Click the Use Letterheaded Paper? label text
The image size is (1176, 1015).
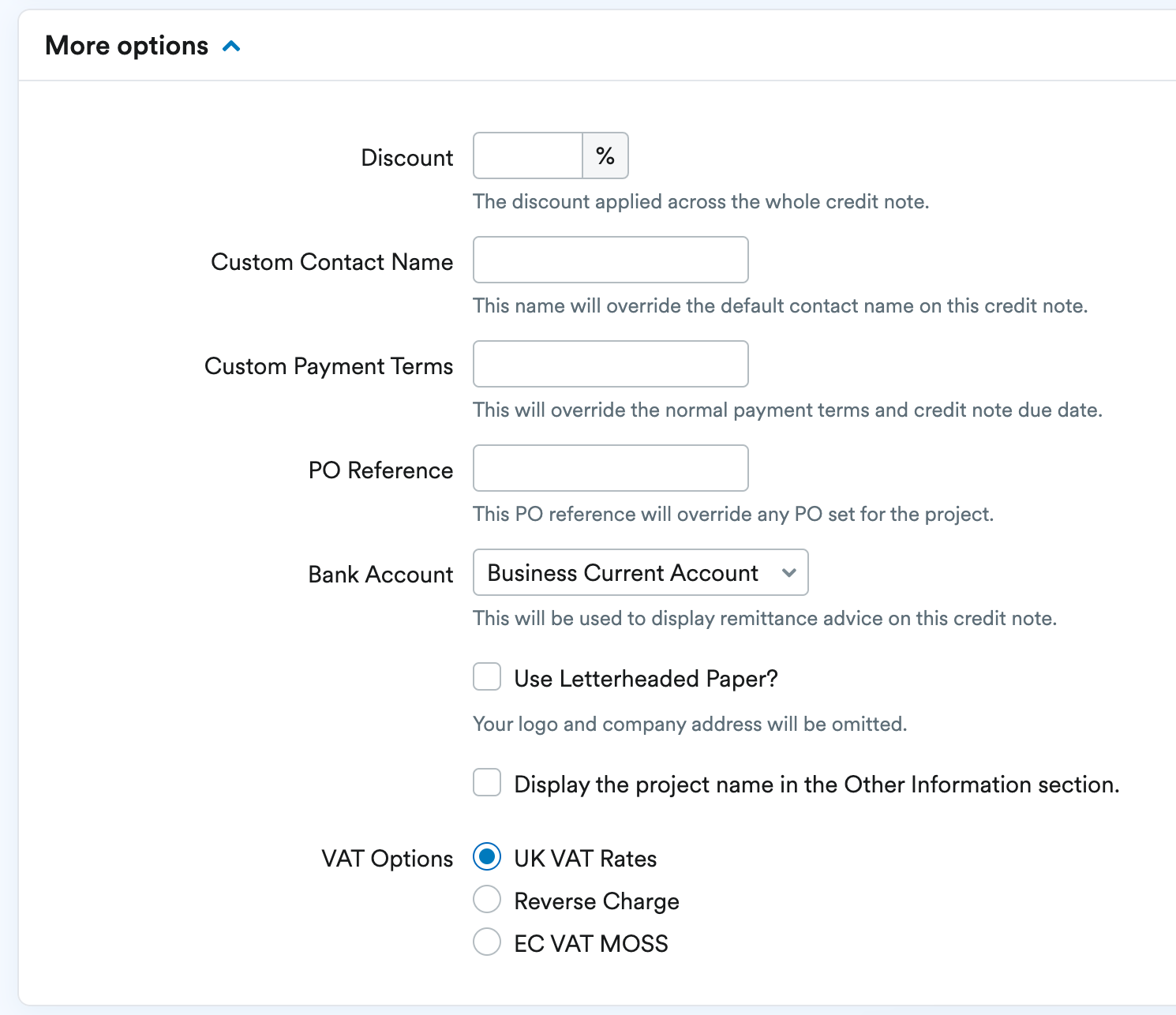(x=646, y=679)
